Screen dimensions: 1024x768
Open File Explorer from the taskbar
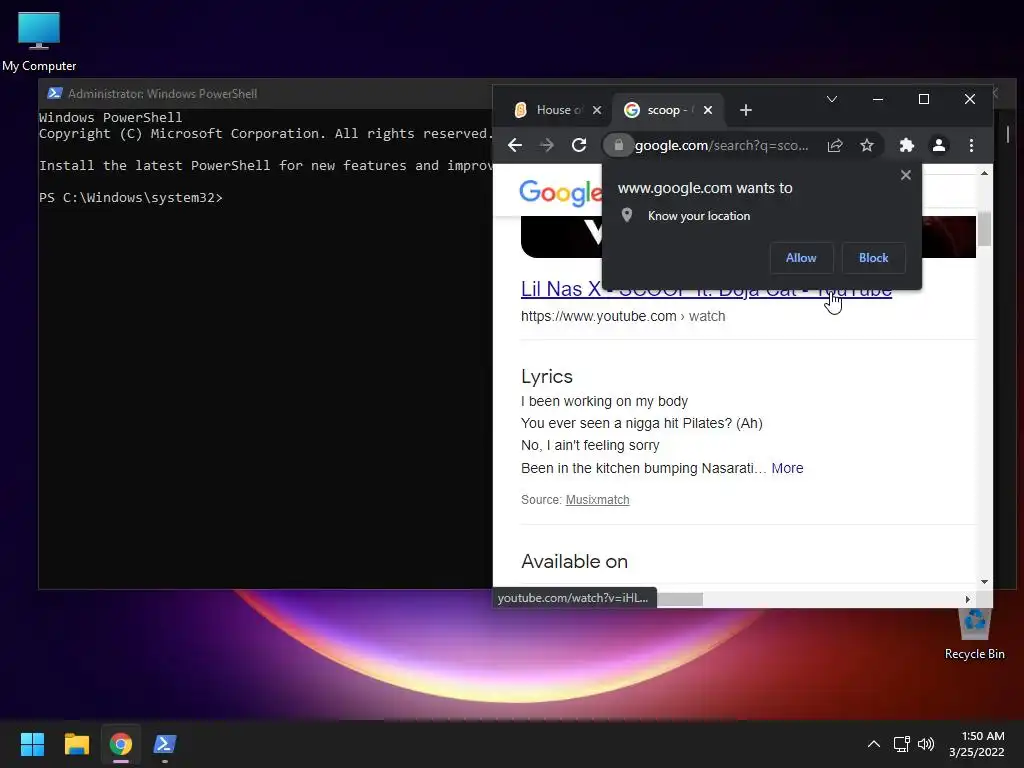click(76, 744)
